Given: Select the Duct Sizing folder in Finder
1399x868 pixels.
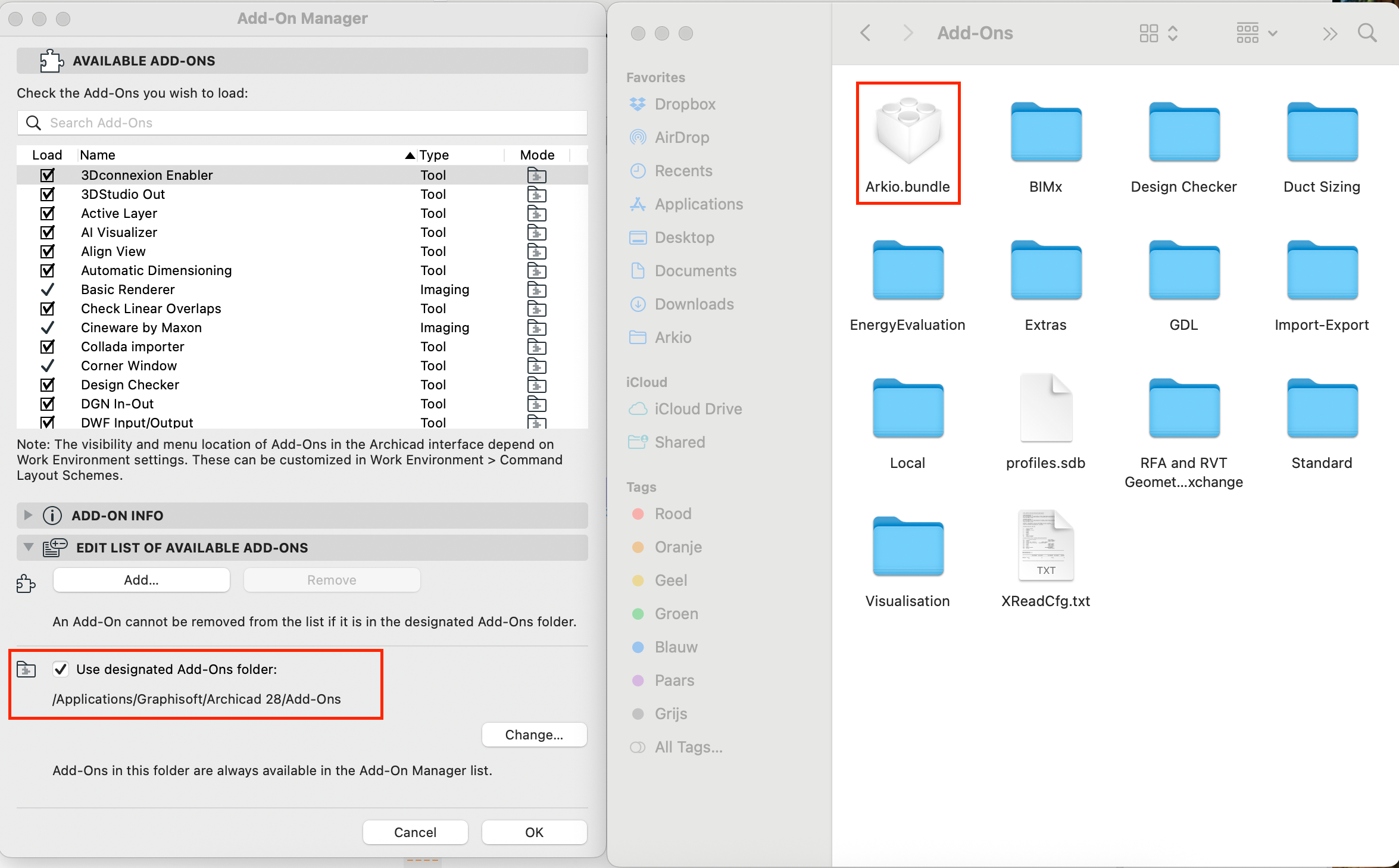Looking at the screenshot, I should point(1322,132).
